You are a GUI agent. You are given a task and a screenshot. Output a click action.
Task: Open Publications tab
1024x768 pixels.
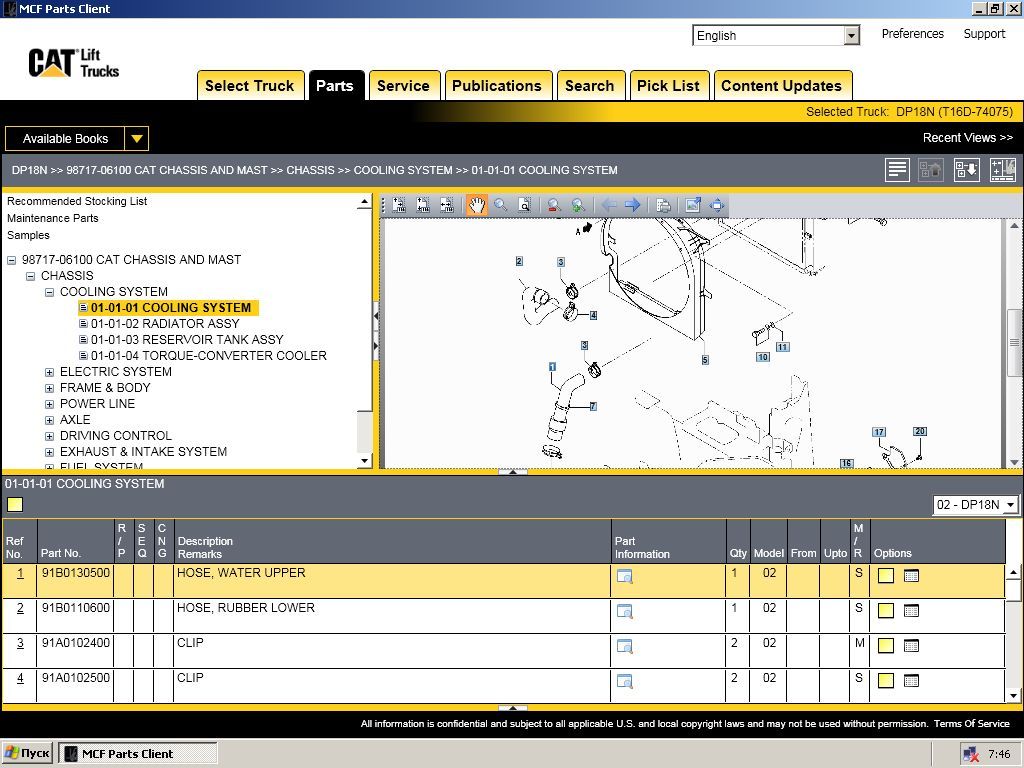click(x=497, y=86)
